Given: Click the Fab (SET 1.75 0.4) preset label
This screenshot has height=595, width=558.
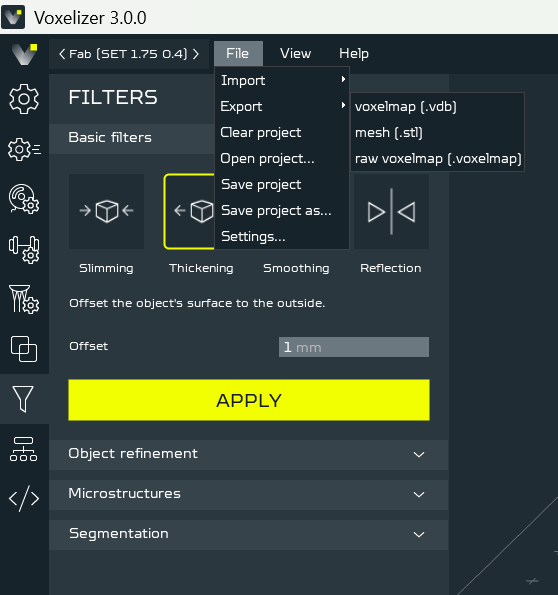Looking at the screenshot, I should point(128,54).
